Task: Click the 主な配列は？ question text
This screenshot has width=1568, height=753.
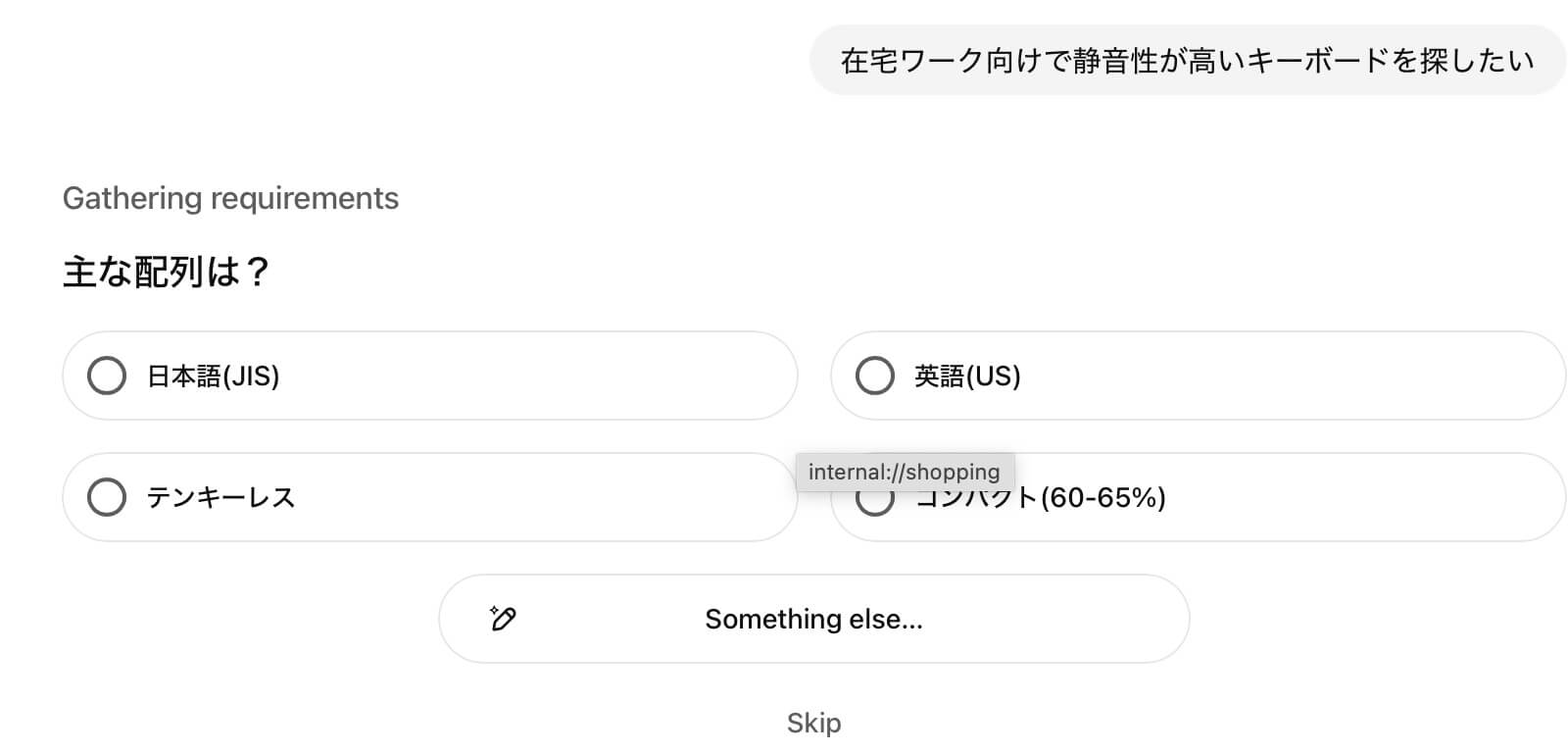Action: (x=166, y=272)
